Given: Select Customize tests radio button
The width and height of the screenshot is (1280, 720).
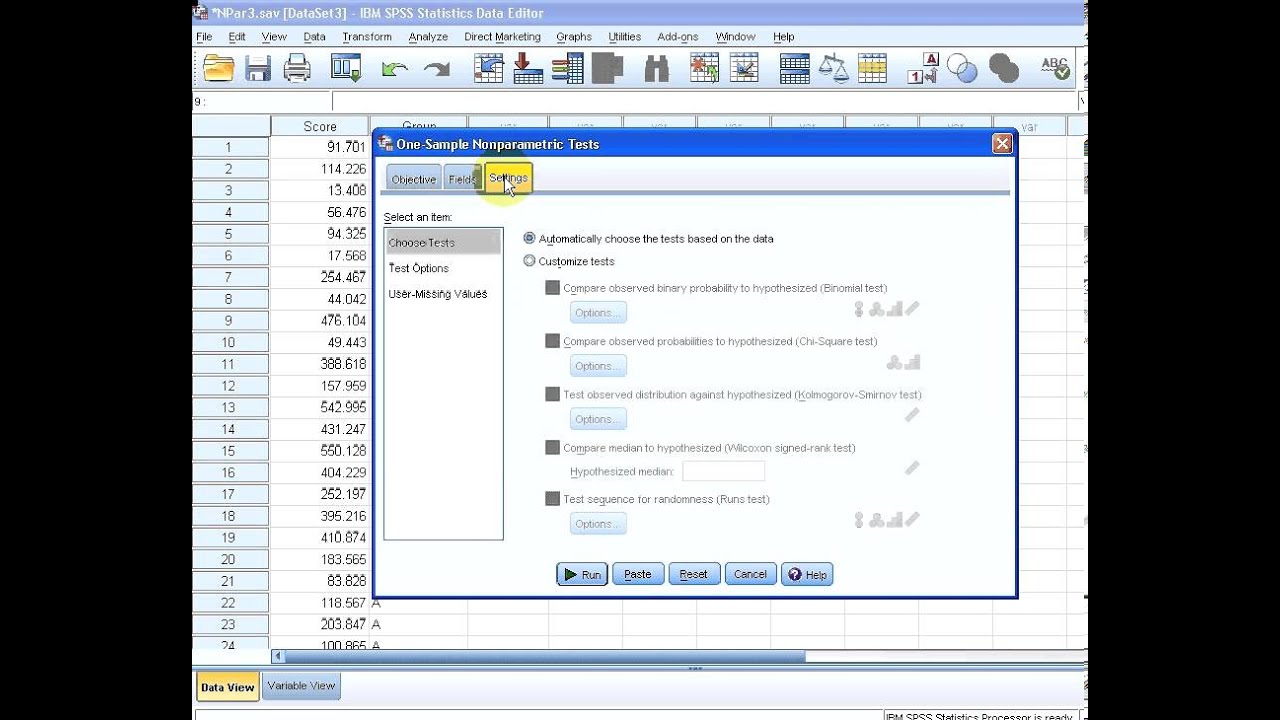Looking at the screenshot, I should click(530, 261).
